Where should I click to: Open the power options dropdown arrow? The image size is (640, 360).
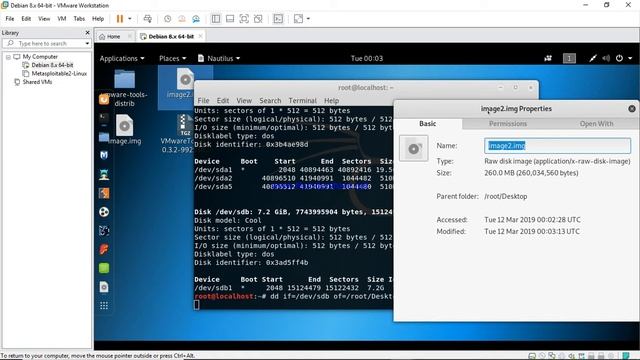coord(130,19)
